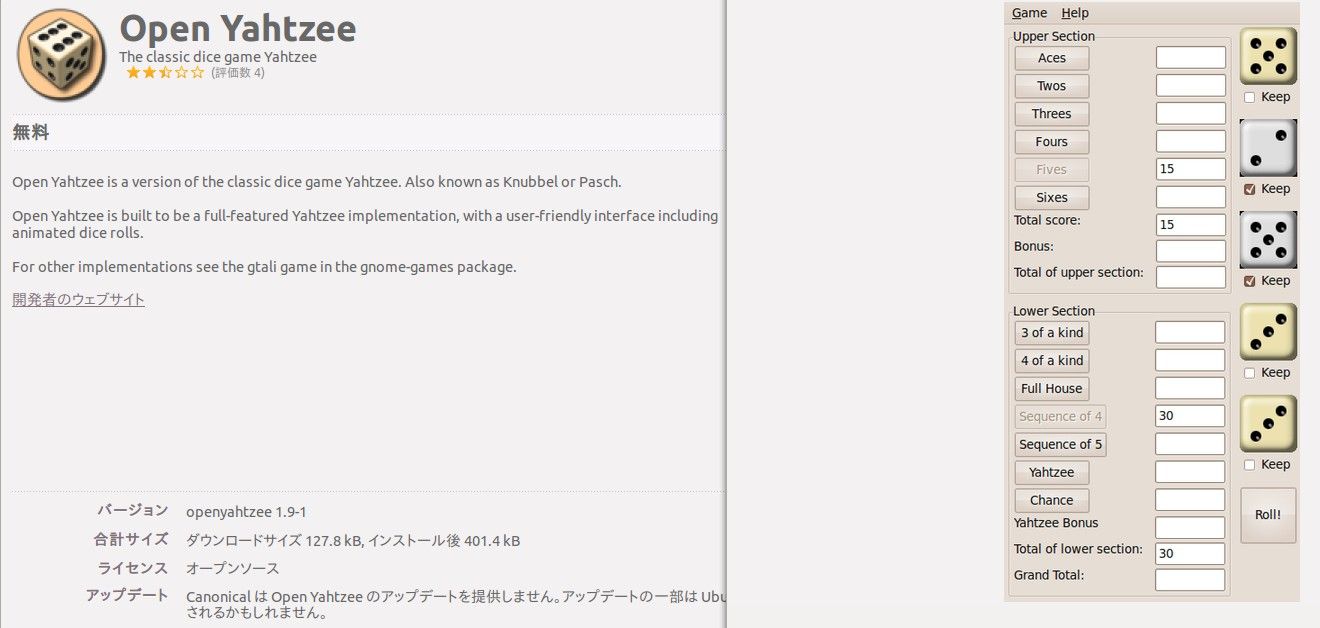Score in the Threes category
The width and height of the screenshot is (1320, 628).
click(1052, 114)
